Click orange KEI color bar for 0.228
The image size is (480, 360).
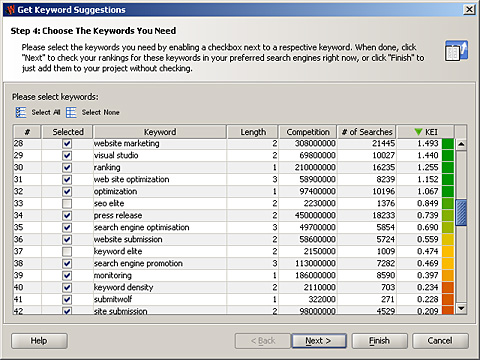pyautogui.click(x=448, y=300)
